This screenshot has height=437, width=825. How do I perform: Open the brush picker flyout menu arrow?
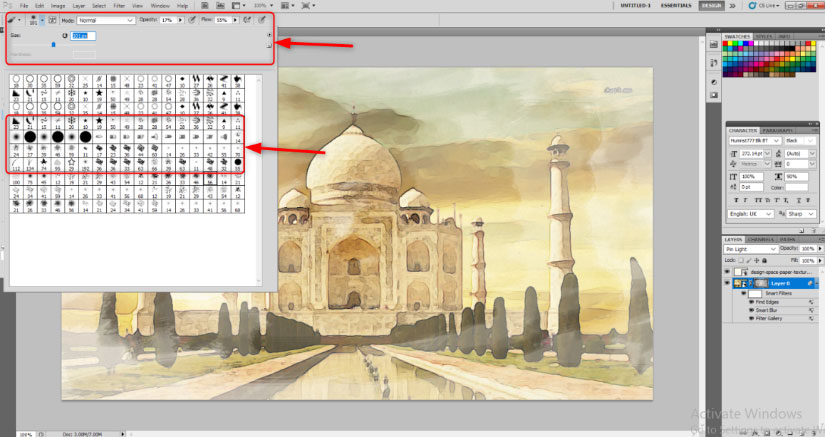point(269,35)
